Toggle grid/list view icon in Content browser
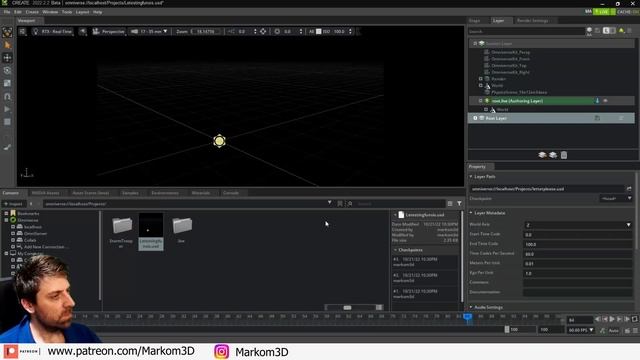The height and width of the screenshot is (360, 640). click(x=450, y=203)
